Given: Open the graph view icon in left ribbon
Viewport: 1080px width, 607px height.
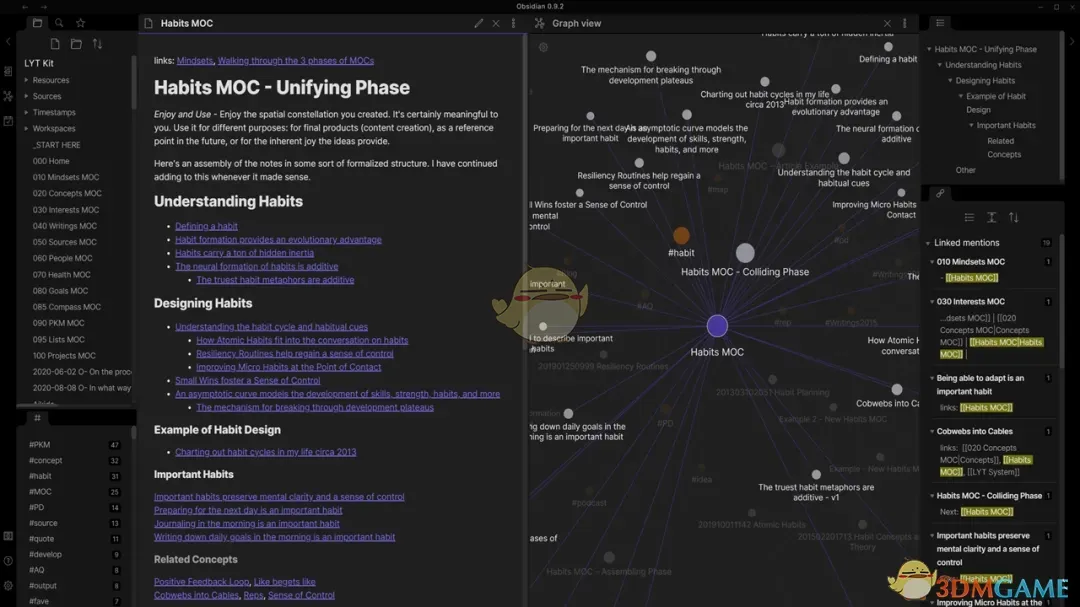Looking at the screenshot, I should [x=8, y=96].
